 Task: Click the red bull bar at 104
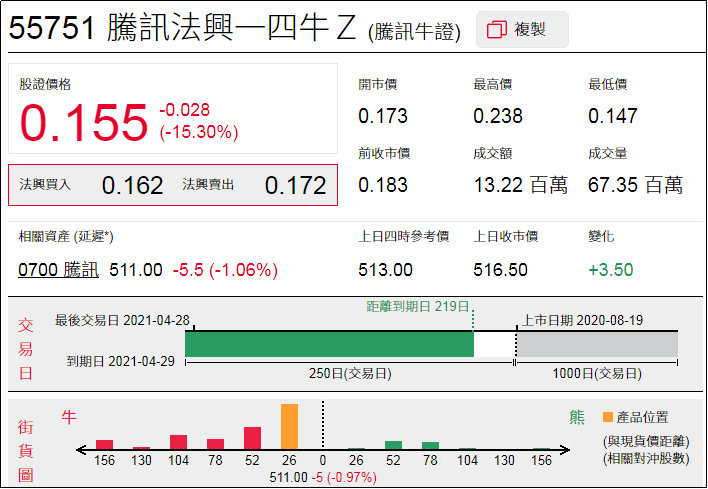pos(178,442)
